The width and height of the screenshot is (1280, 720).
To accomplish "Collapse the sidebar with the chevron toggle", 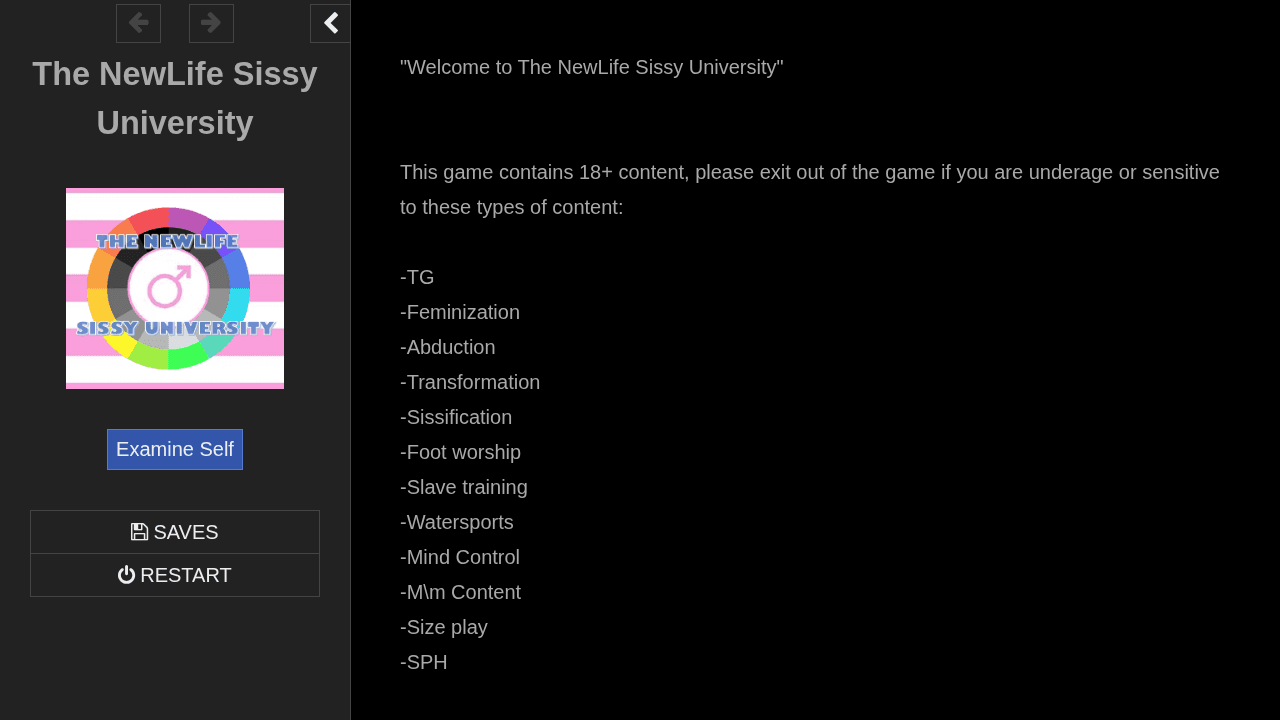I will click(x=330, y=23).
